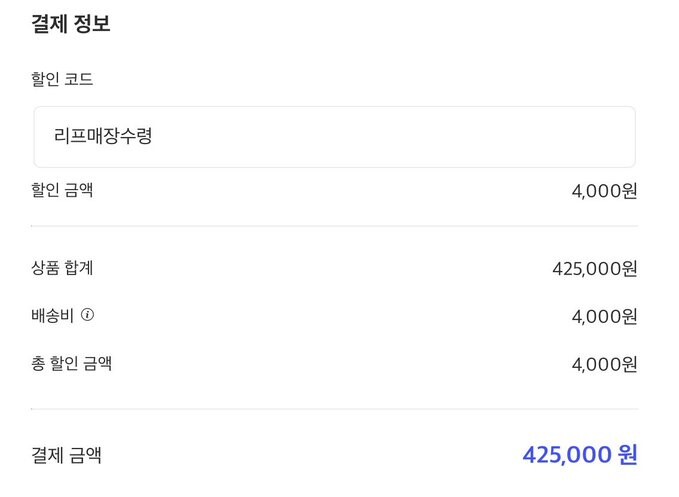
Task: Click the 4,000원 value beside 총 할인 금액
Action: click(604, 364)
